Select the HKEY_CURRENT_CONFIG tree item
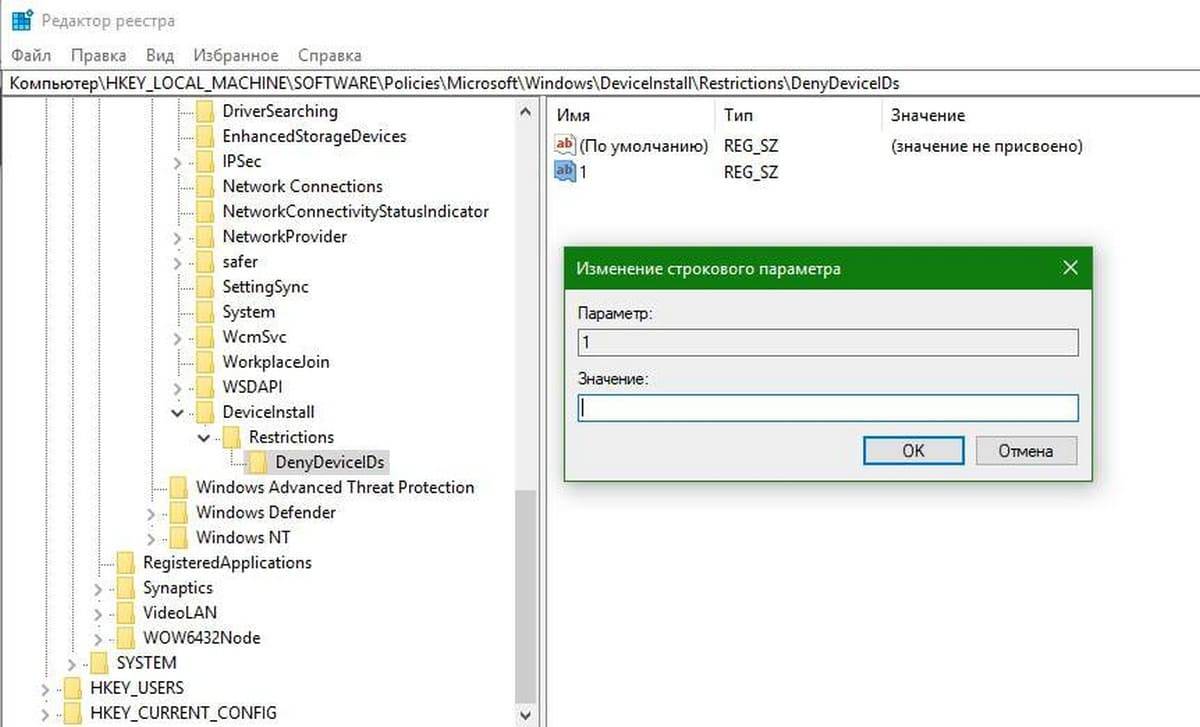 (183, 713)
